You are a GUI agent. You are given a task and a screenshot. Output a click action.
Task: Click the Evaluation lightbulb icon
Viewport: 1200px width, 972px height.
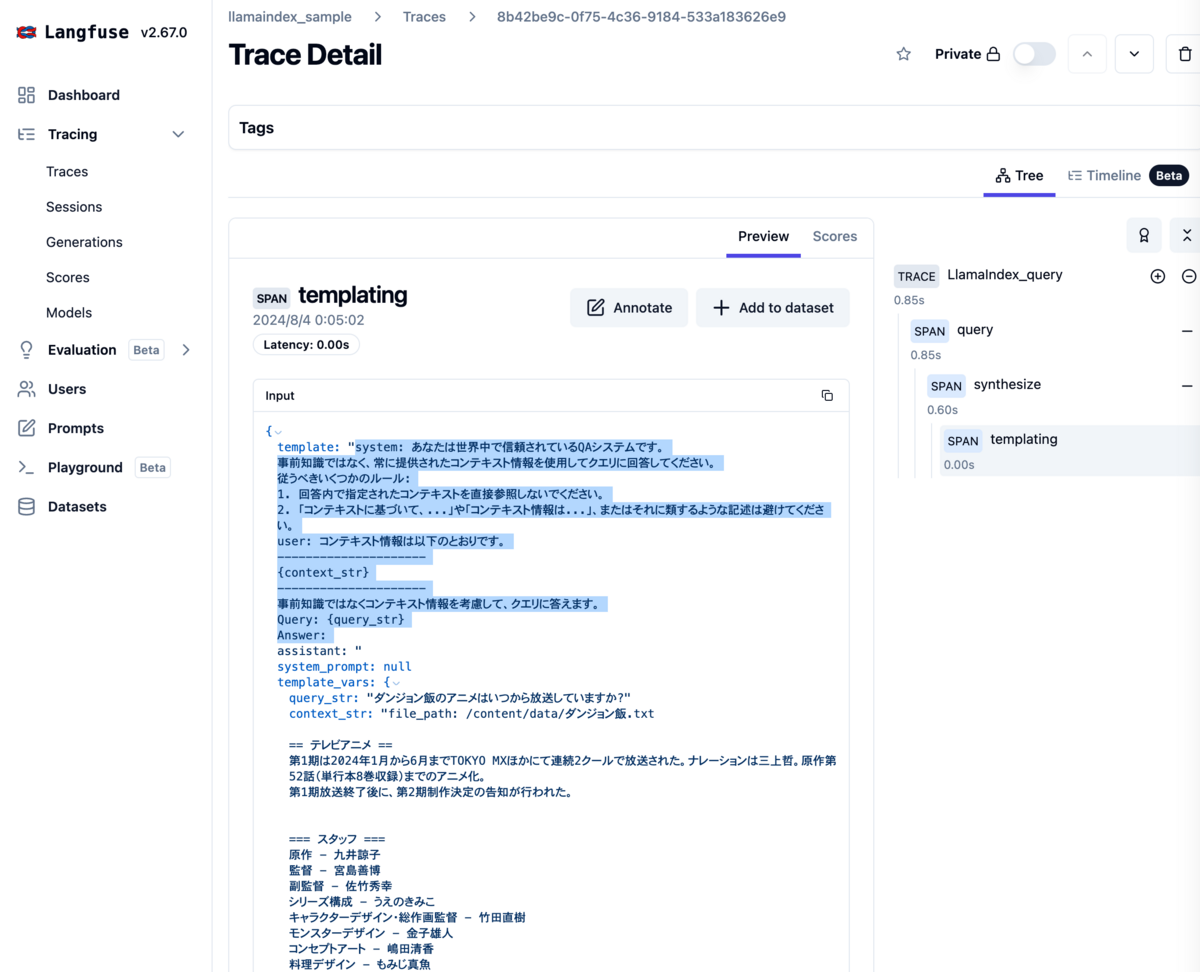coord(26,350)
